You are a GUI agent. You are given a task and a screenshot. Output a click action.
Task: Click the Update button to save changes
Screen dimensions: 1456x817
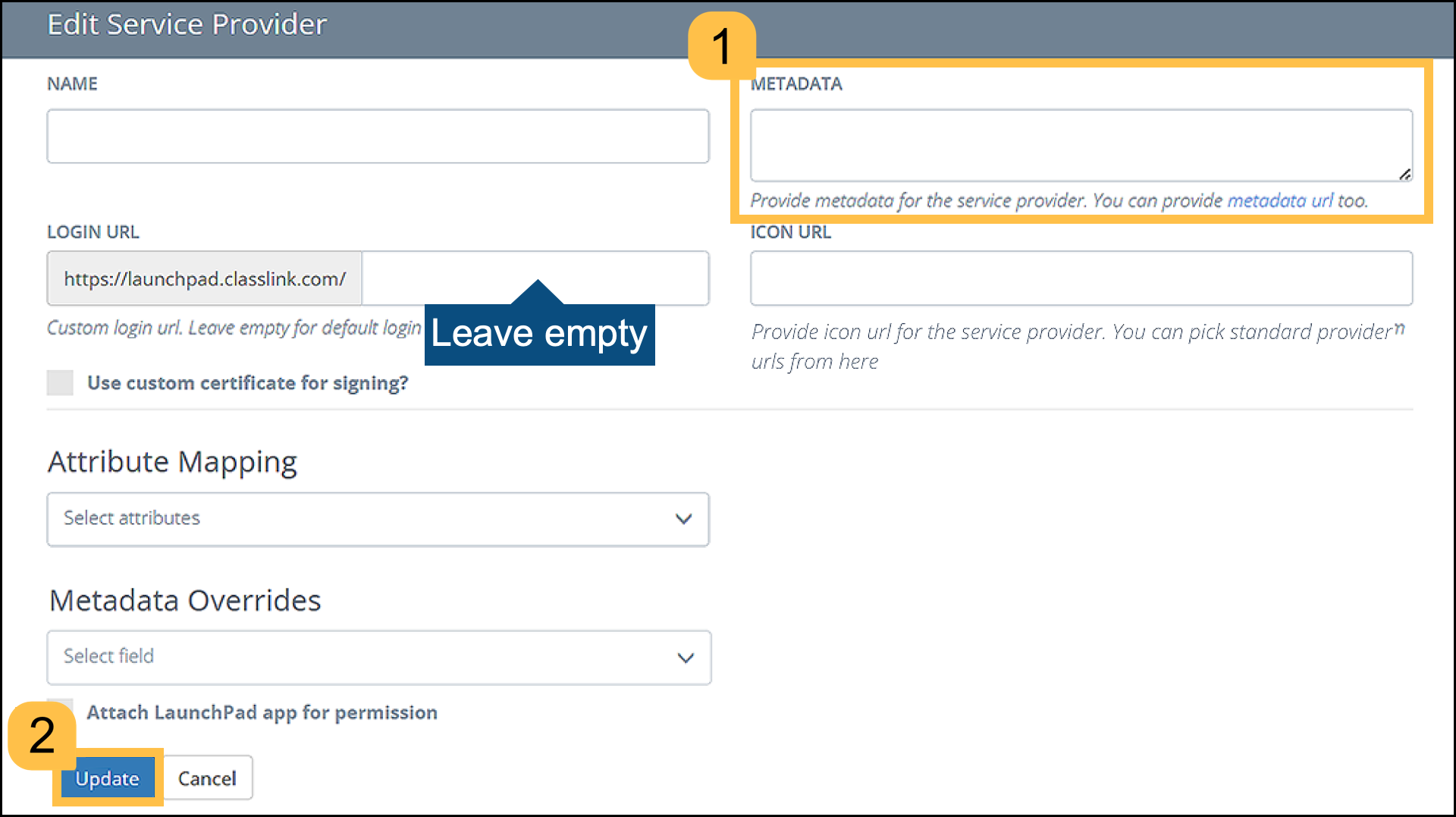(106, 778)
